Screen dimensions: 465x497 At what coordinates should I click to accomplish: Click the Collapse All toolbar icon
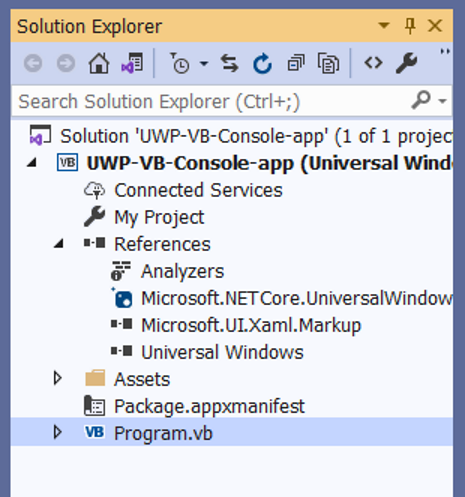(296, 63)
